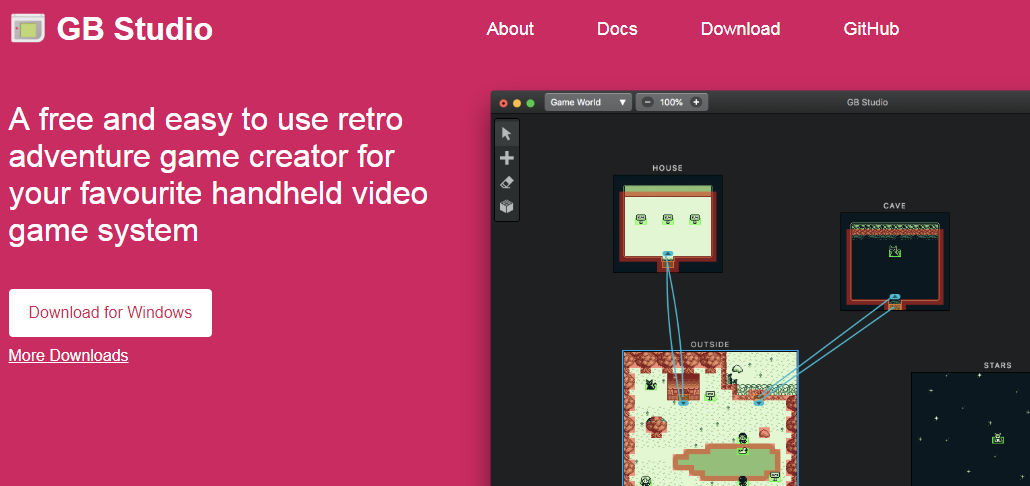
Task: Select the STARS scene thumbnail
Action: 971,429
